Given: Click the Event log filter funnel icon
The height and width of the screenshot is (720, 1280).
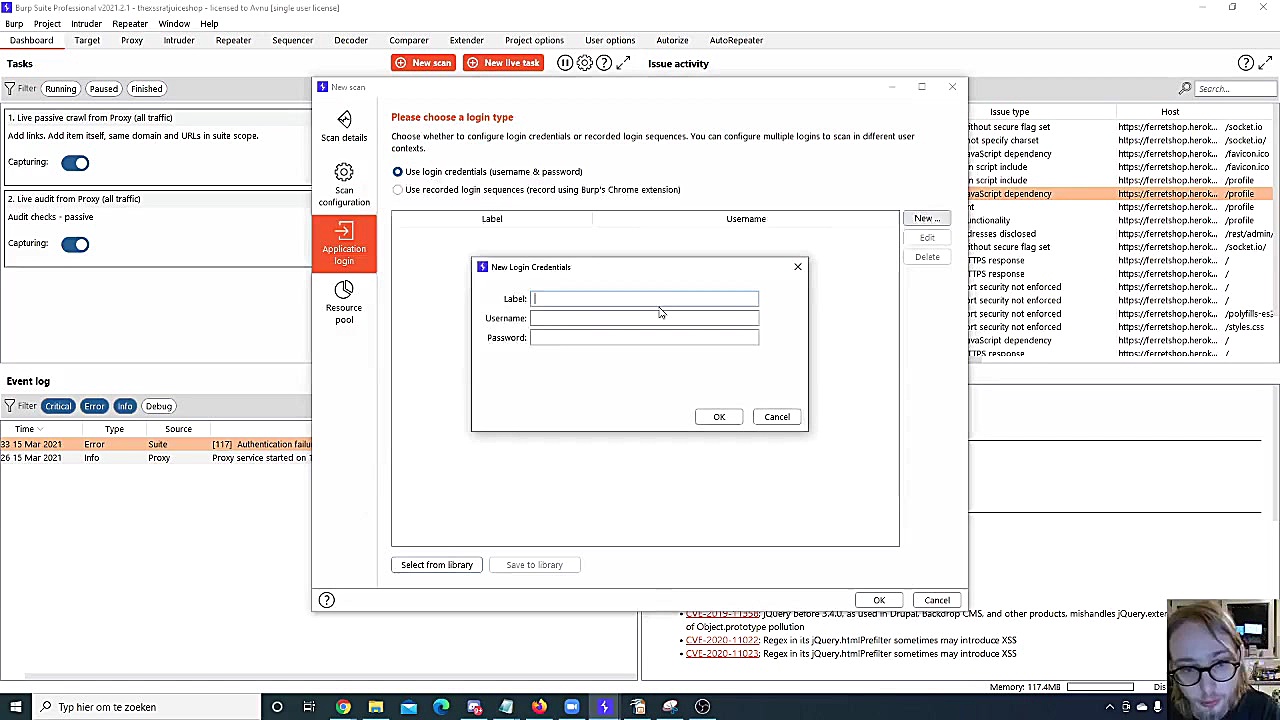Looking at the screenshot, I should coord(10,406).
